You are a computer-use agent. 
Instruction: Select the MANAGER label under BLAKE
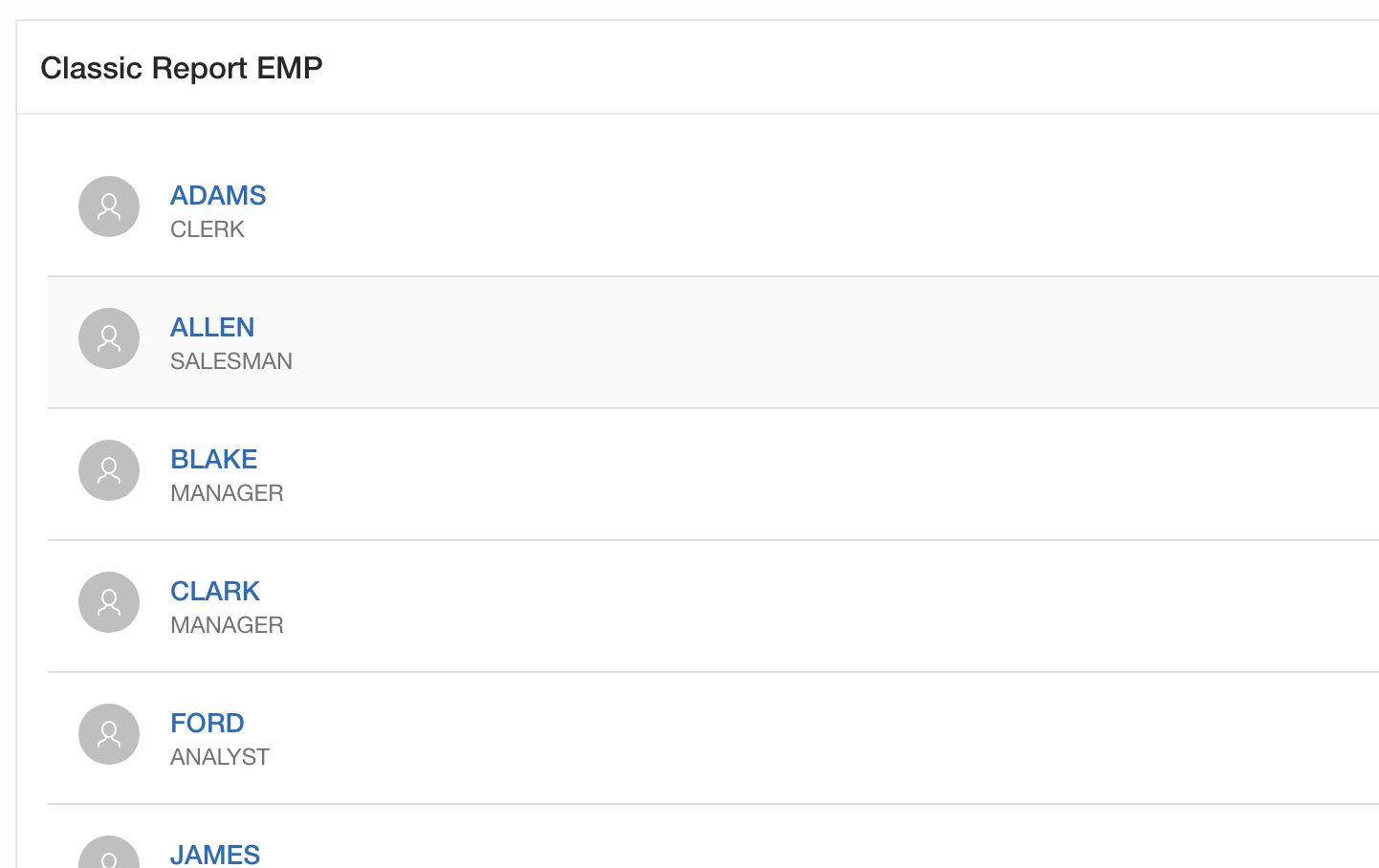click(227, 493)
